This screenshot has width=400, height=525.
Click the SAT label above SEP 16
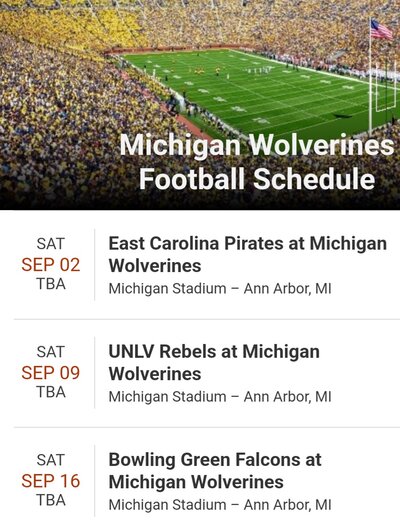point(51,460)
